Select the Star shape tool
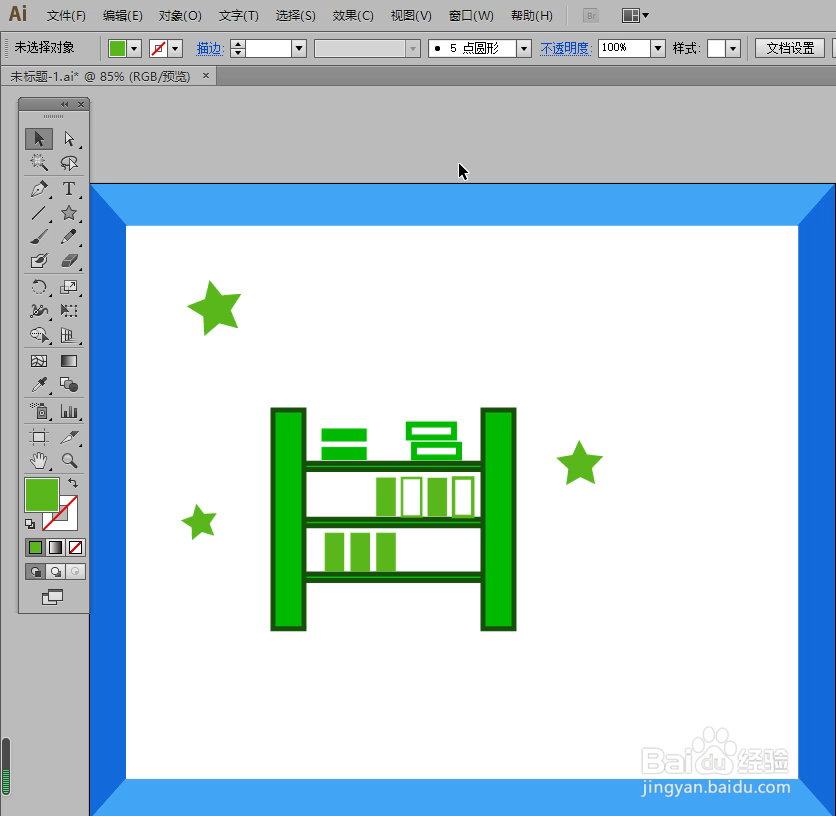Screen dimensions: 836x816 pos(69,213)
